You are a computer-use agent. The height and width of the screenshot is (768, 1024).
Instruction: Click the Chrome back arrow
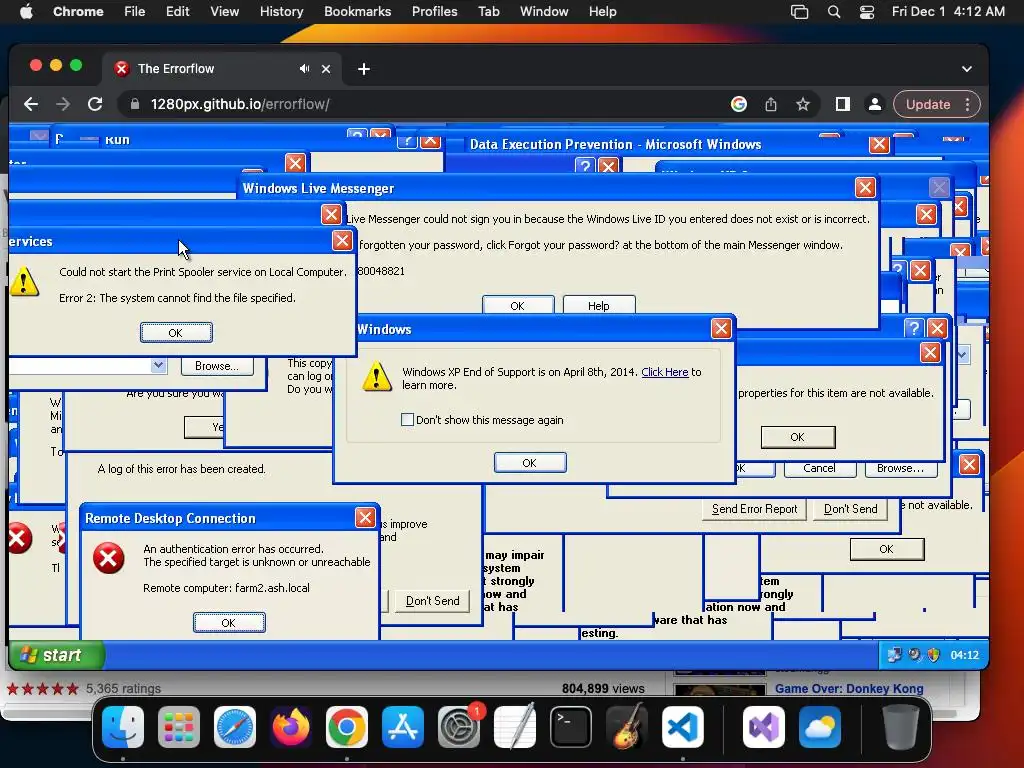tap(31, 104)
